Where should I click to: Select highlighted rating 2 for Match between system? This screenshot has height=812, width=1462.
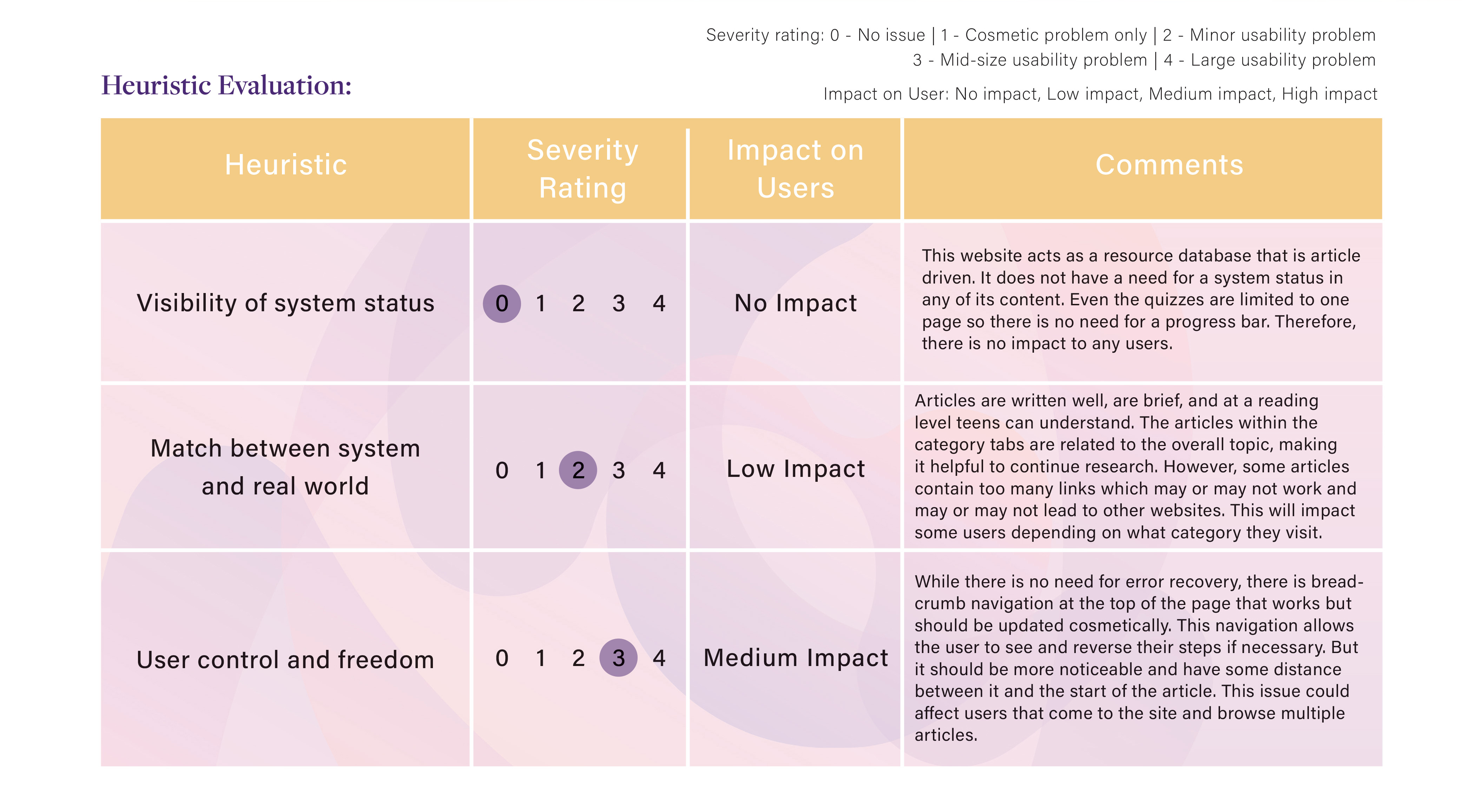click(x=578, y=470)
